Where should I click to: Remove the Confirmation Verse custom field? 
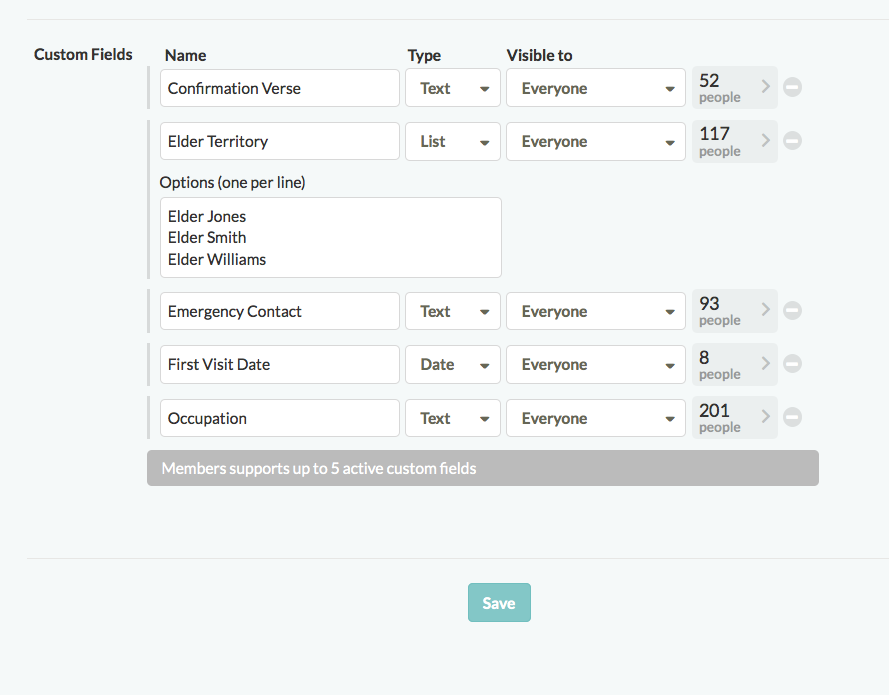[792, 88]
